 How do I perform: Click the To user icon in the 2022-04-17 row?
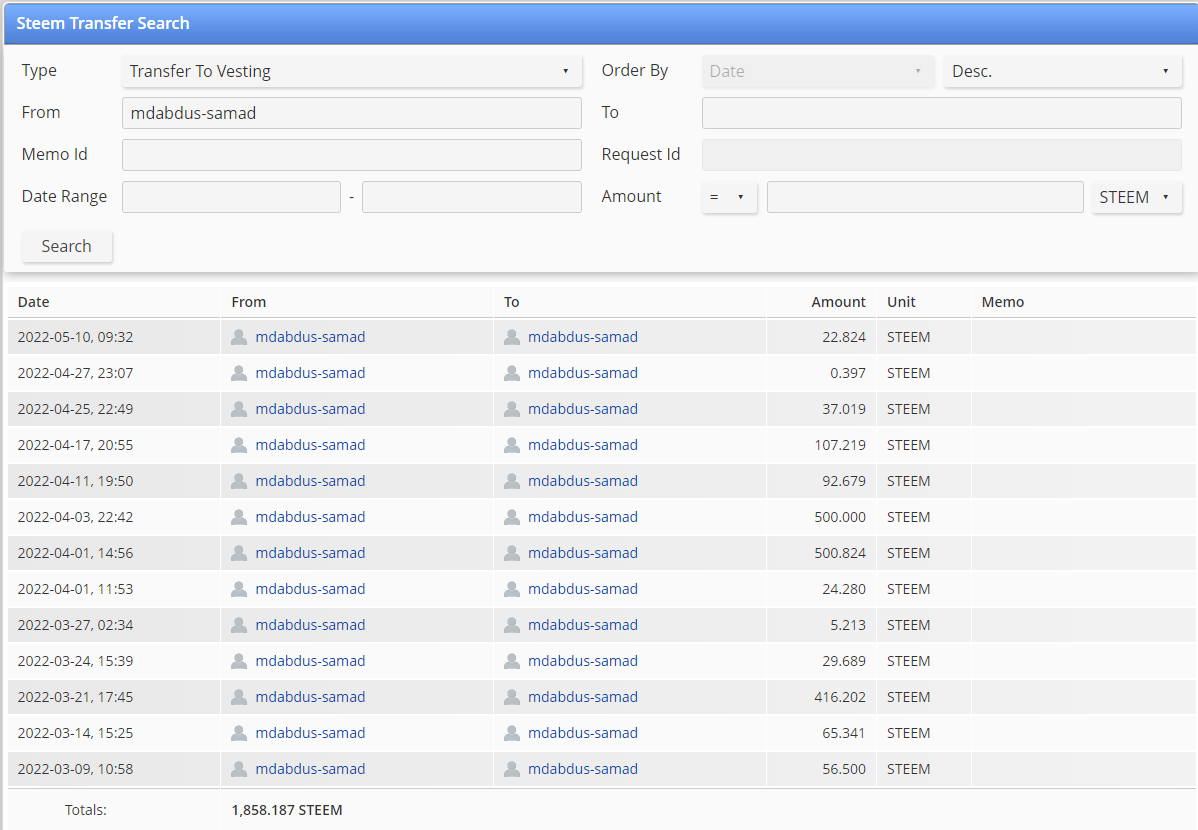point(512,445)
